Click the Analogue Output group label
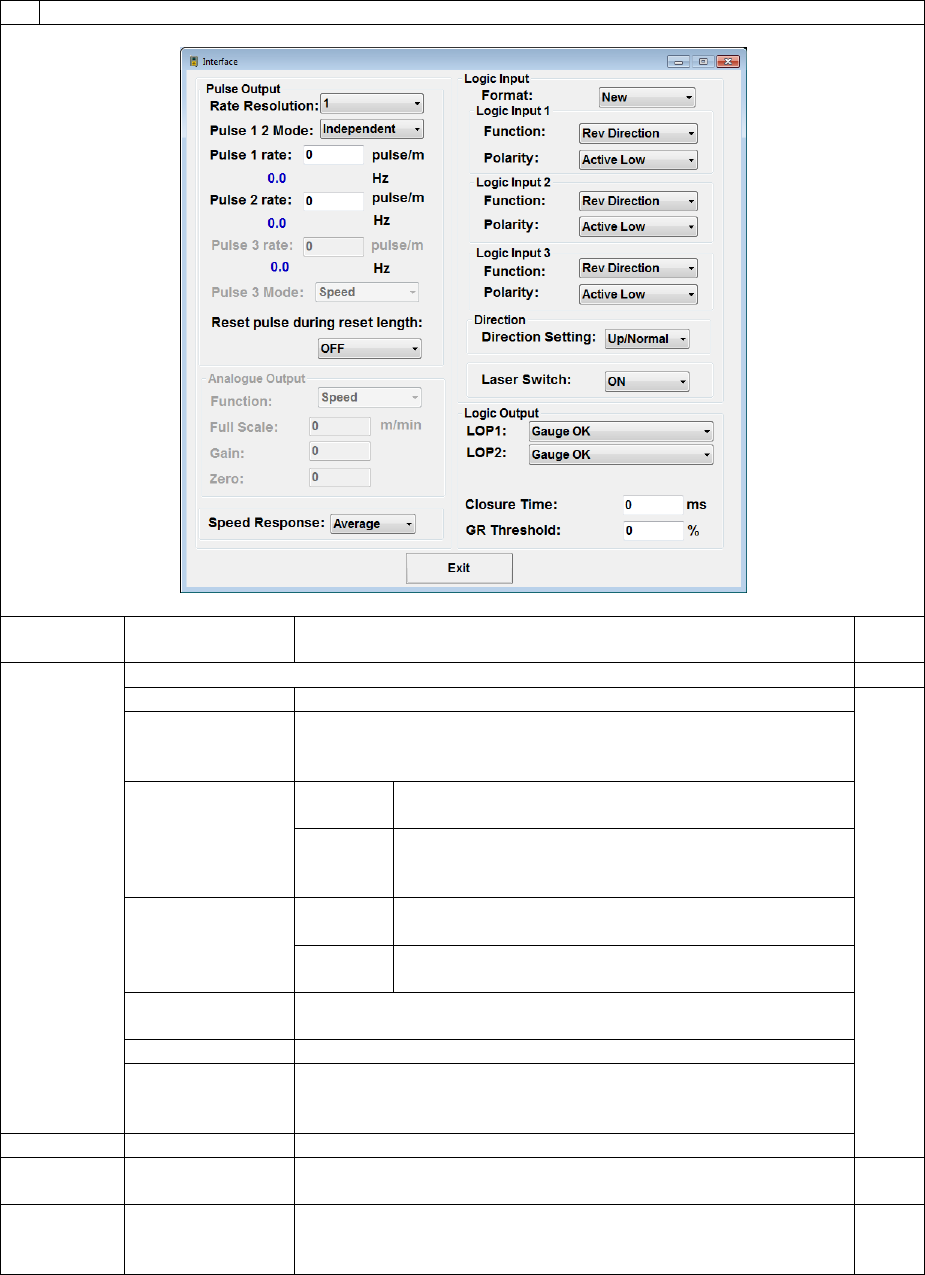The height and width of the screenshot is (1275, 925). click(x=256, y=379)
